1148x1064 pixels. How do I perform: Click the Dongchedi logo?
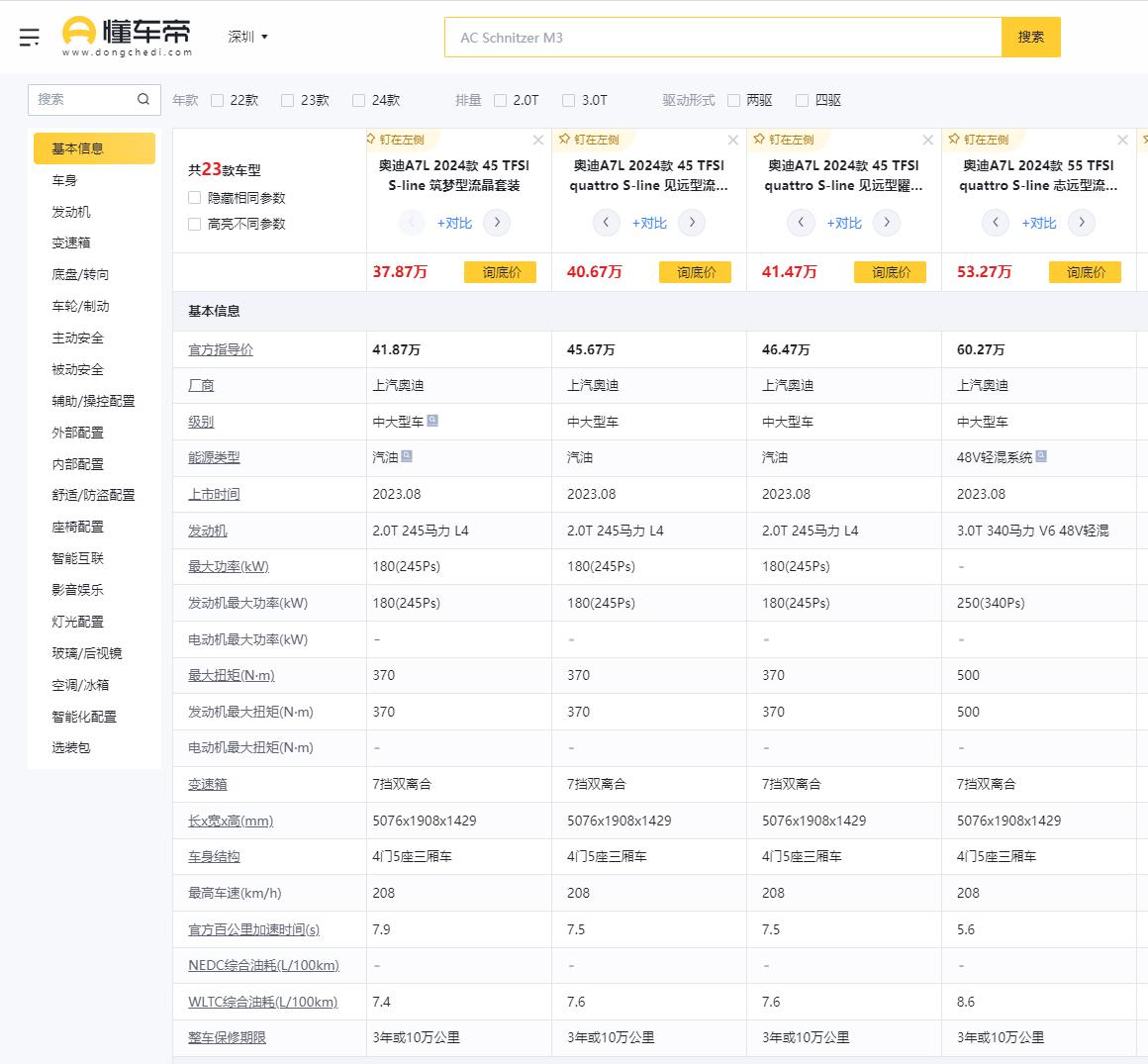[x=127, y=37]
